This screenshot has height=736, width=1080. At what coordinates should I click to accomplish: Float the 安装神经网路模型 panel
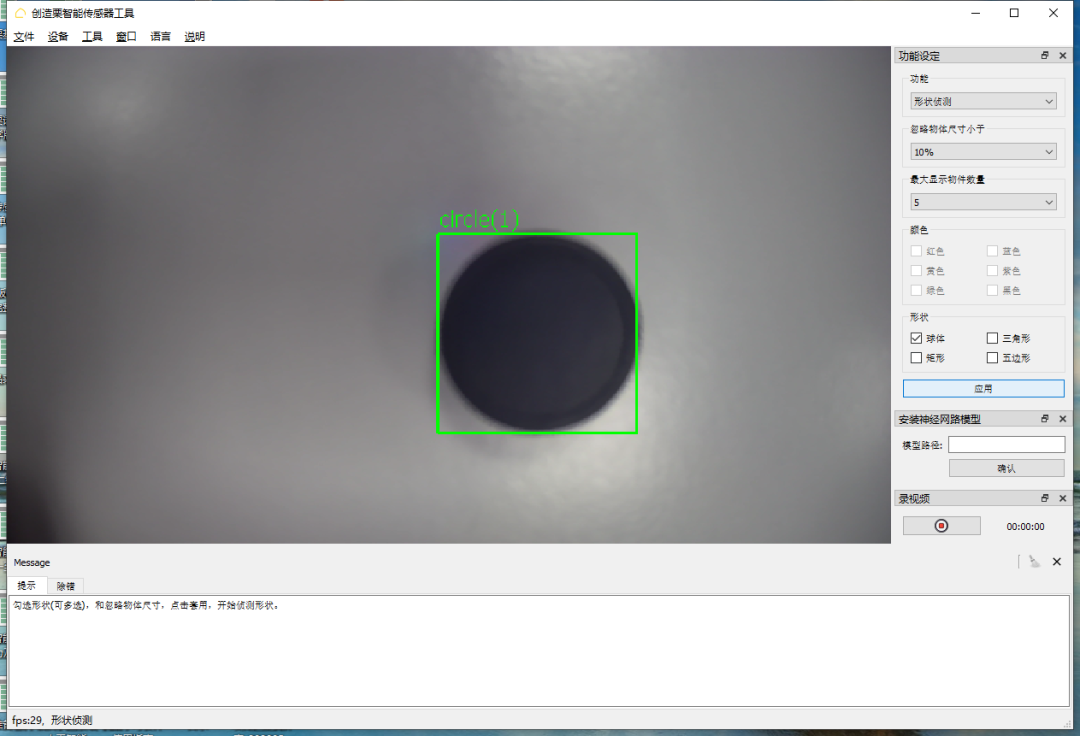tap(1045, 419)
